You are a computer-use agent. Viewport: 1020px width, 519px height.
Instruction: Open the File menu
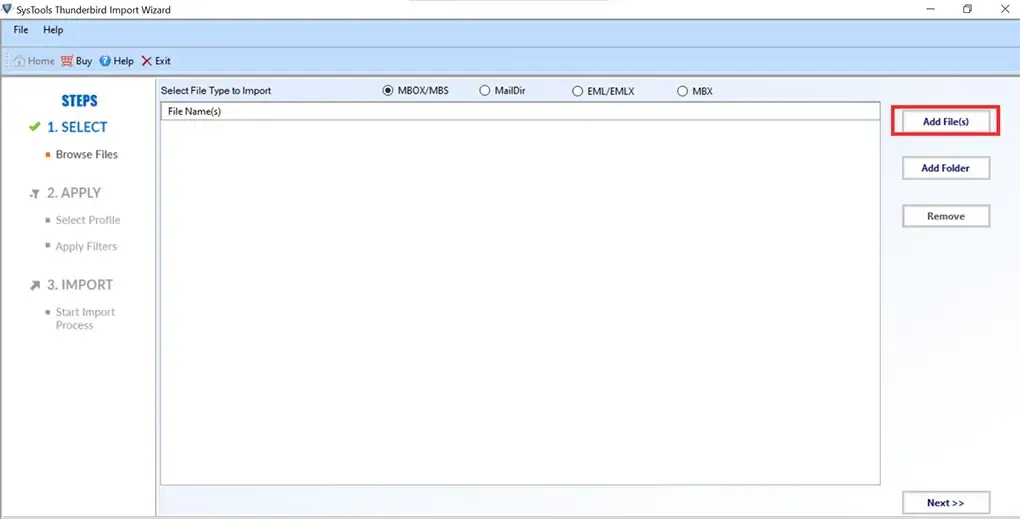click(21, 31)
